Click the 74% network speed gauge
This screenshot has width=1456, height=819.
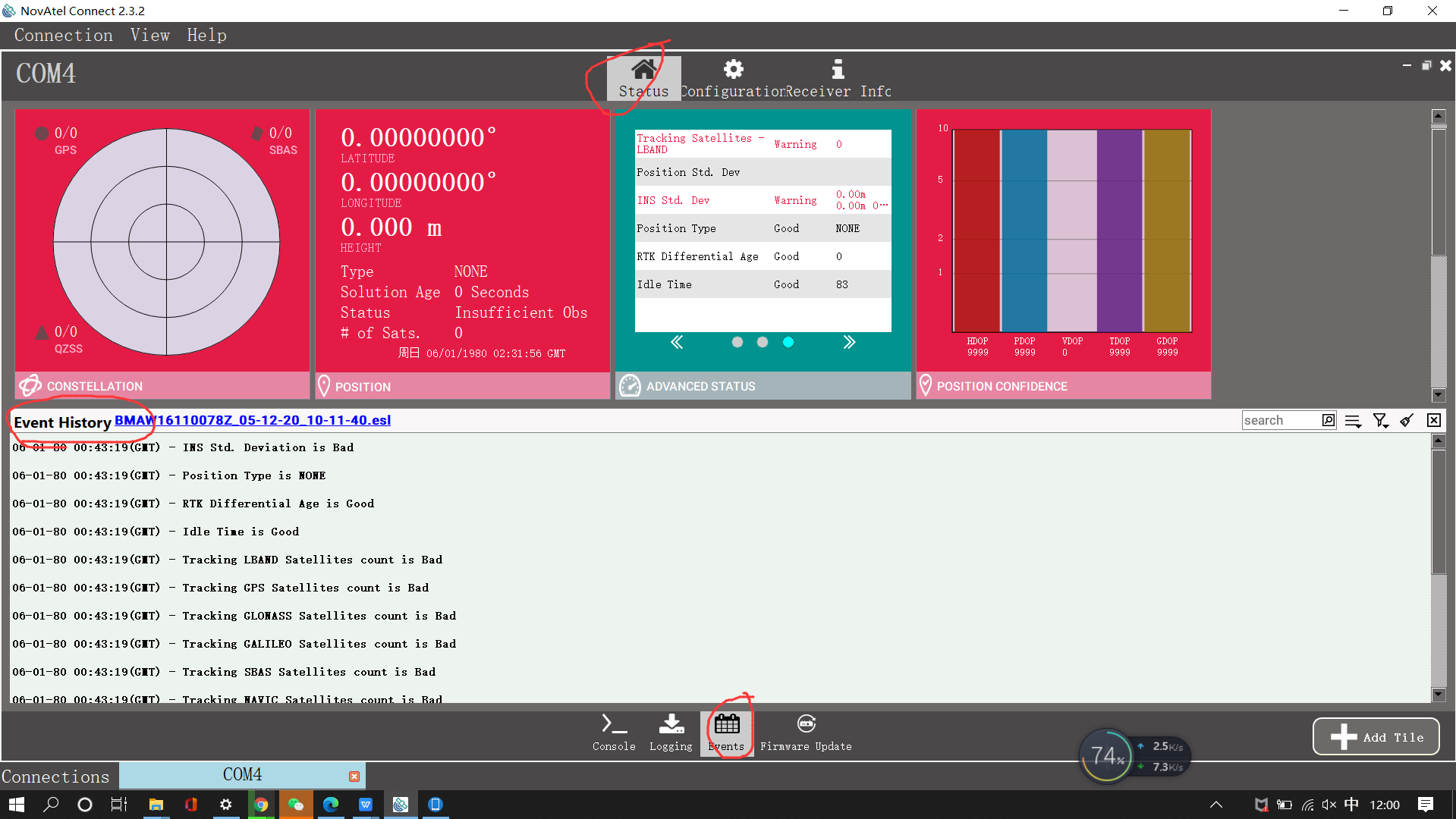[x=1107, y=755]
